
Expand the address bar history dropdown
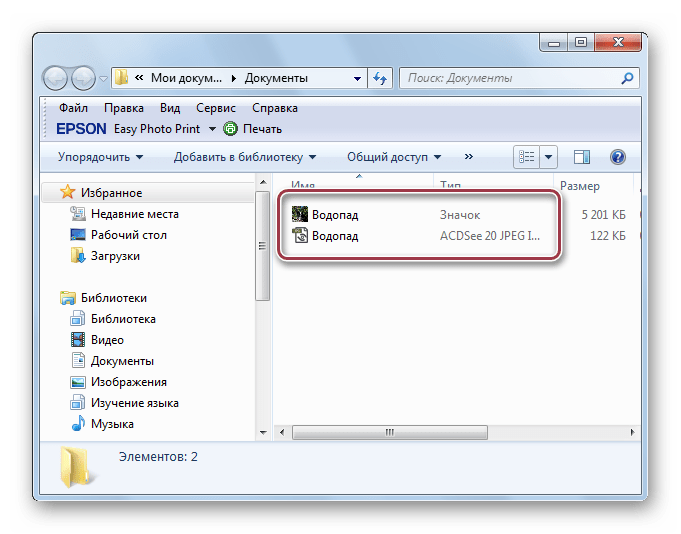click(357, 79)
